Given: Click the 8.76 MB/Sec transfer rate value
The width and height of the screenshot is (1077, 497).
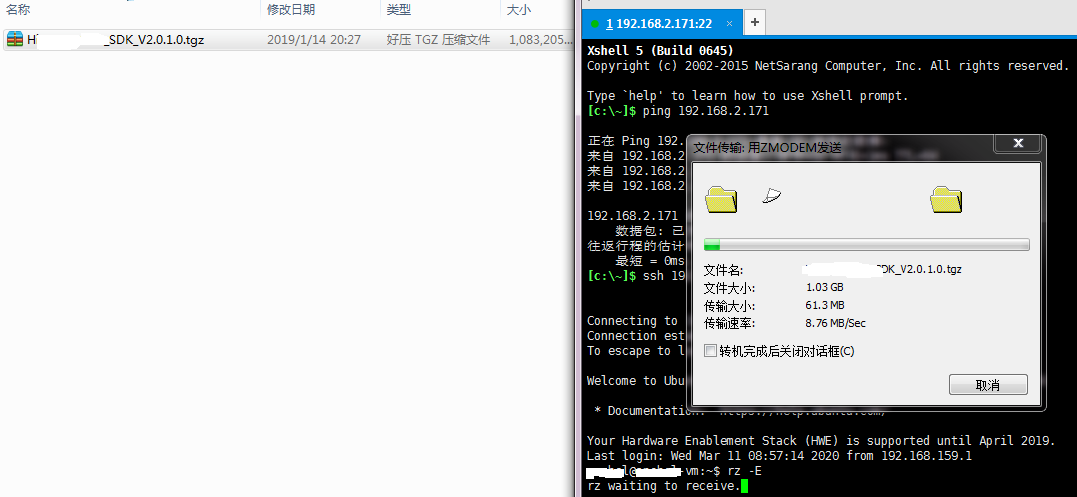Looking at the screenshot, I should [835, 323].
